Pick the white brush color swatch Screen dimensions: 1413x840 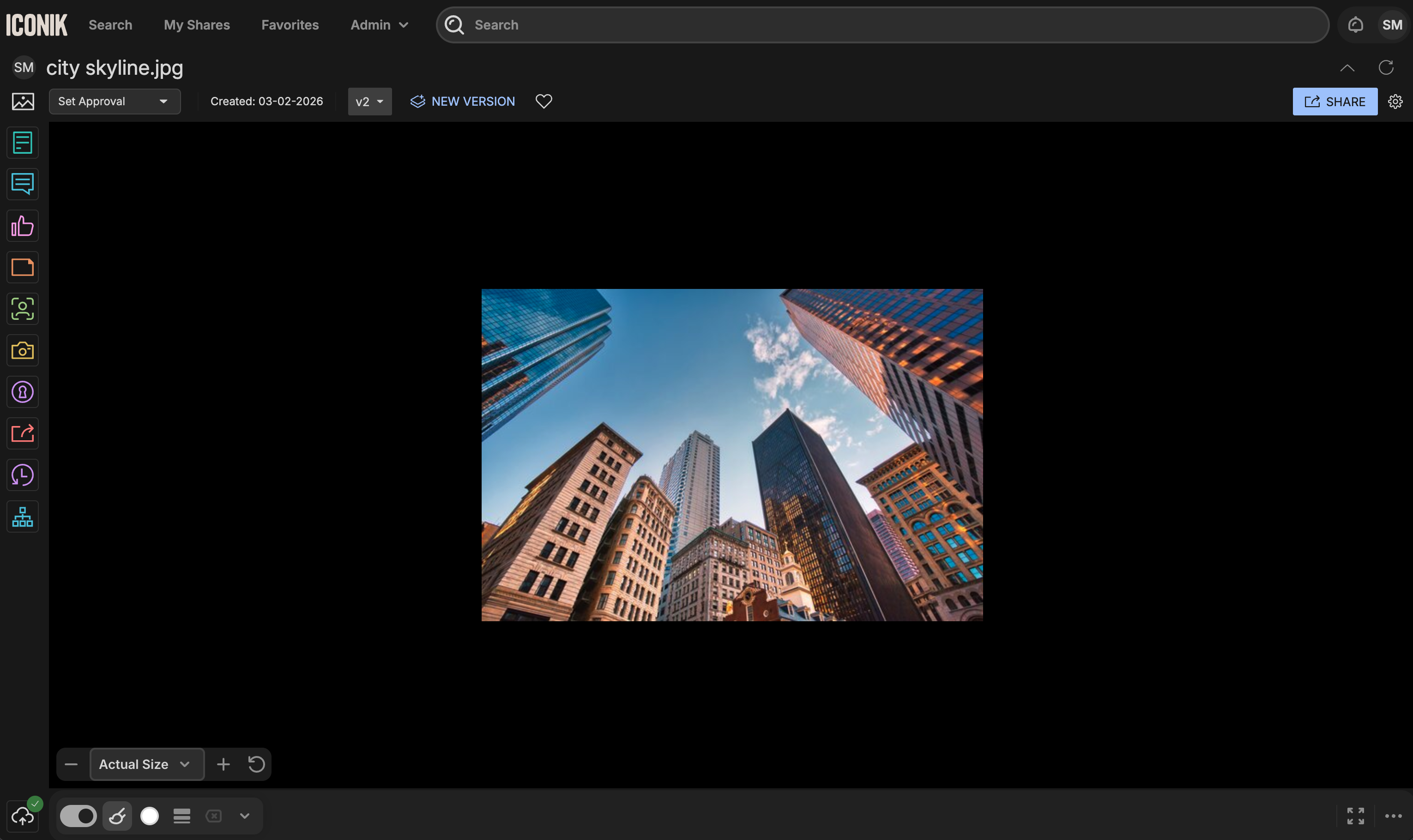pyautogui.click(x=150, y=816)
